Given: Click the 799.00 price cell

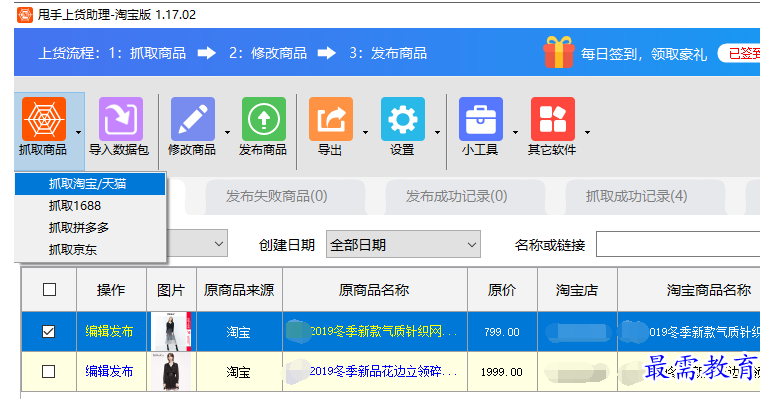Looking at the screenshot, I should (502, 332).
